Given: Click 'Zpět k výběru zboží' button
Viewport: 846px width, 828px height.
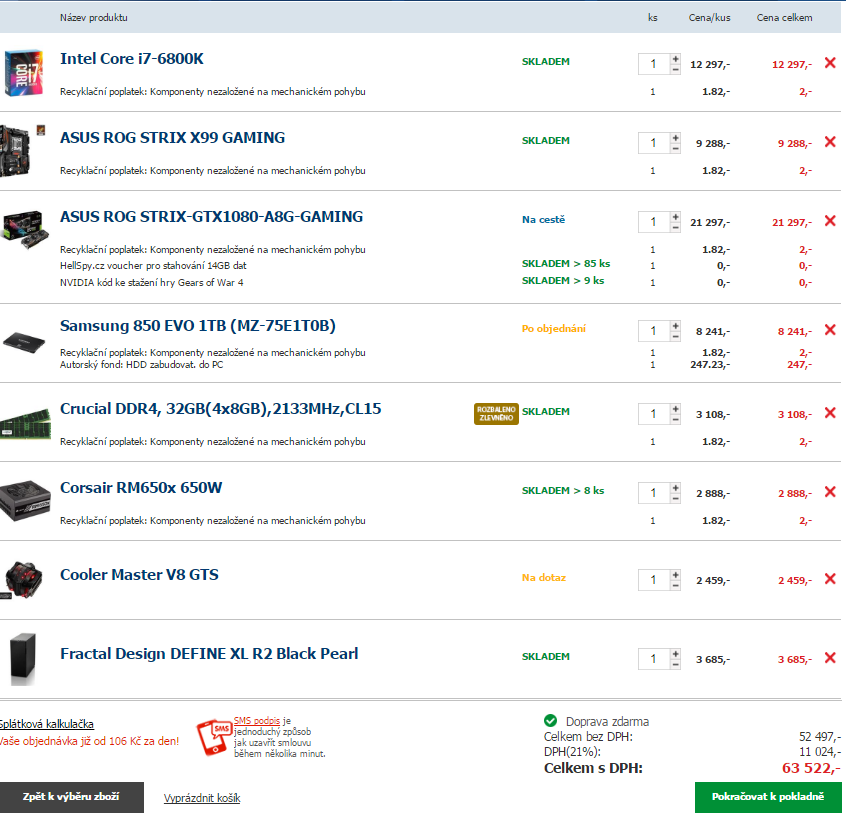Looking at the screenshot, I should click(72, 797).
